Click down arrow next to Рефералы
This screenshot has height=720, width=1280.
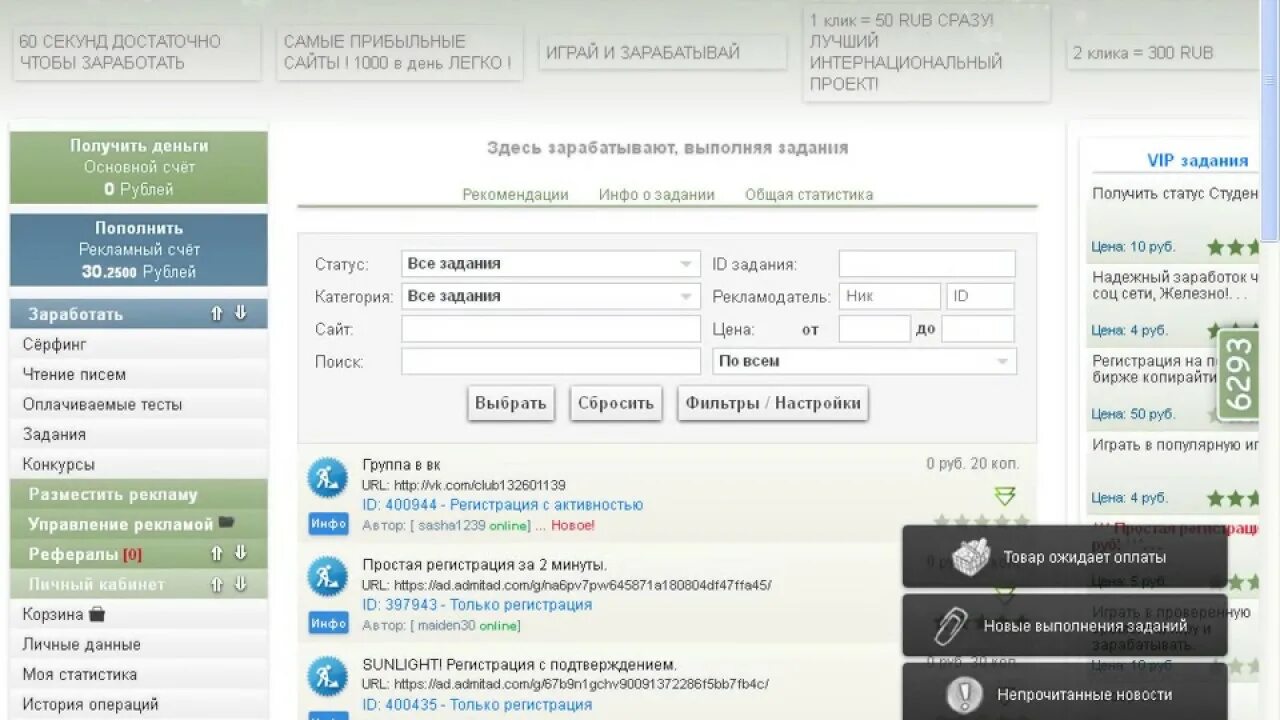240,553
